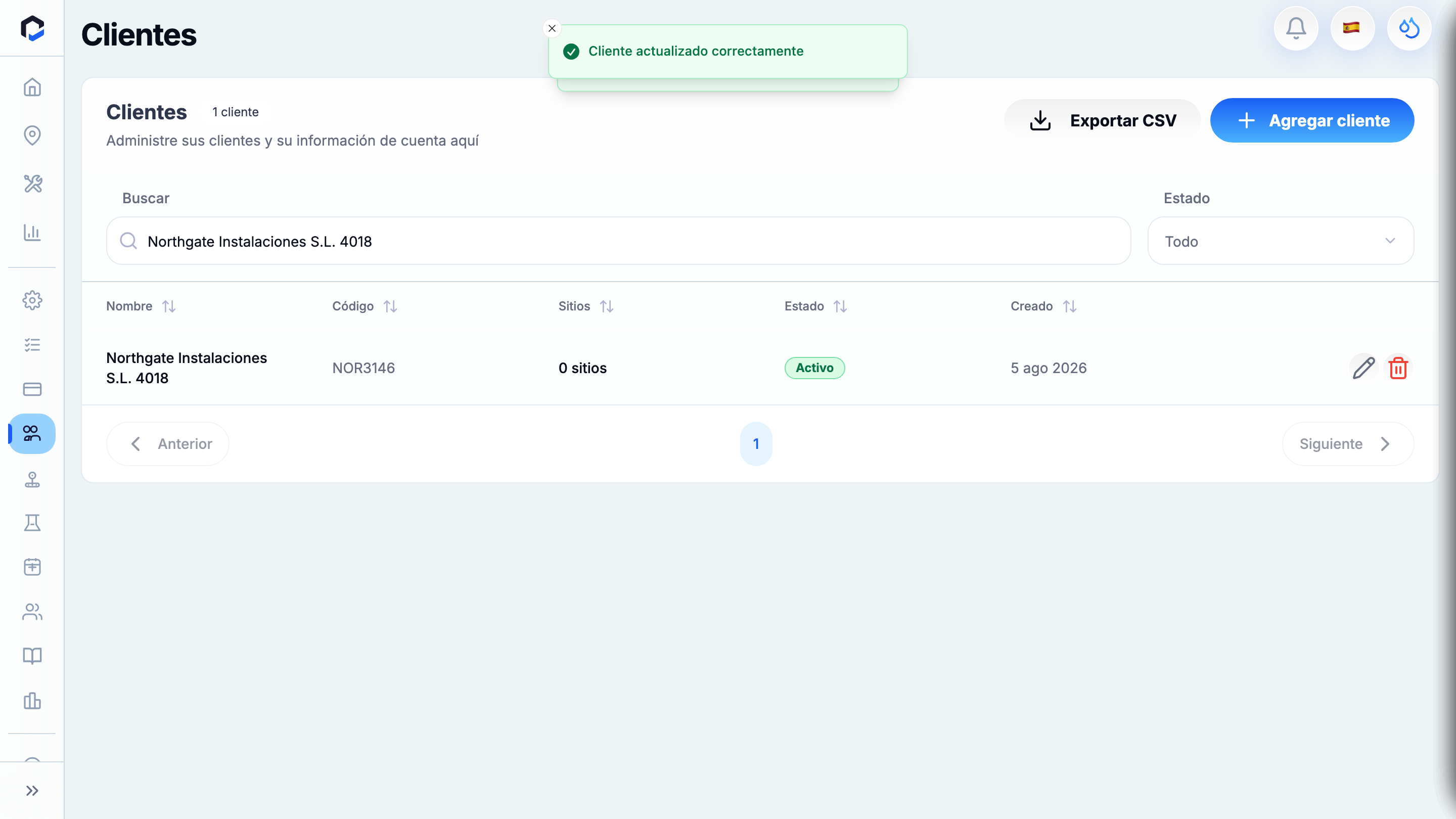Open the users team sidebar icon
The image size is (1456, 819).
coord(32,612)
